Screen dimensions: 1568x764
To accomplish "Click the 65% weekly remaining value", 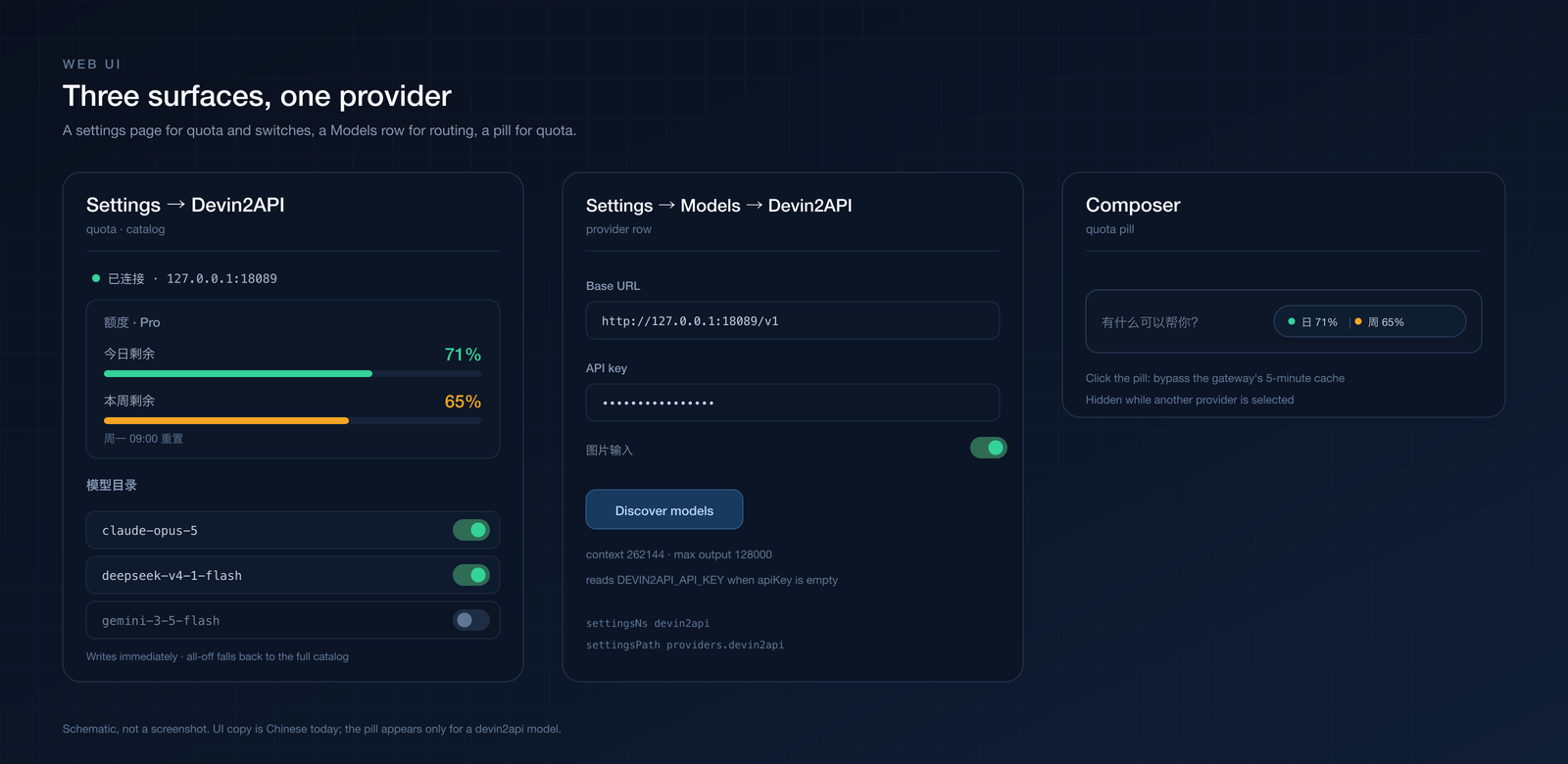I will tap(463, 402).
